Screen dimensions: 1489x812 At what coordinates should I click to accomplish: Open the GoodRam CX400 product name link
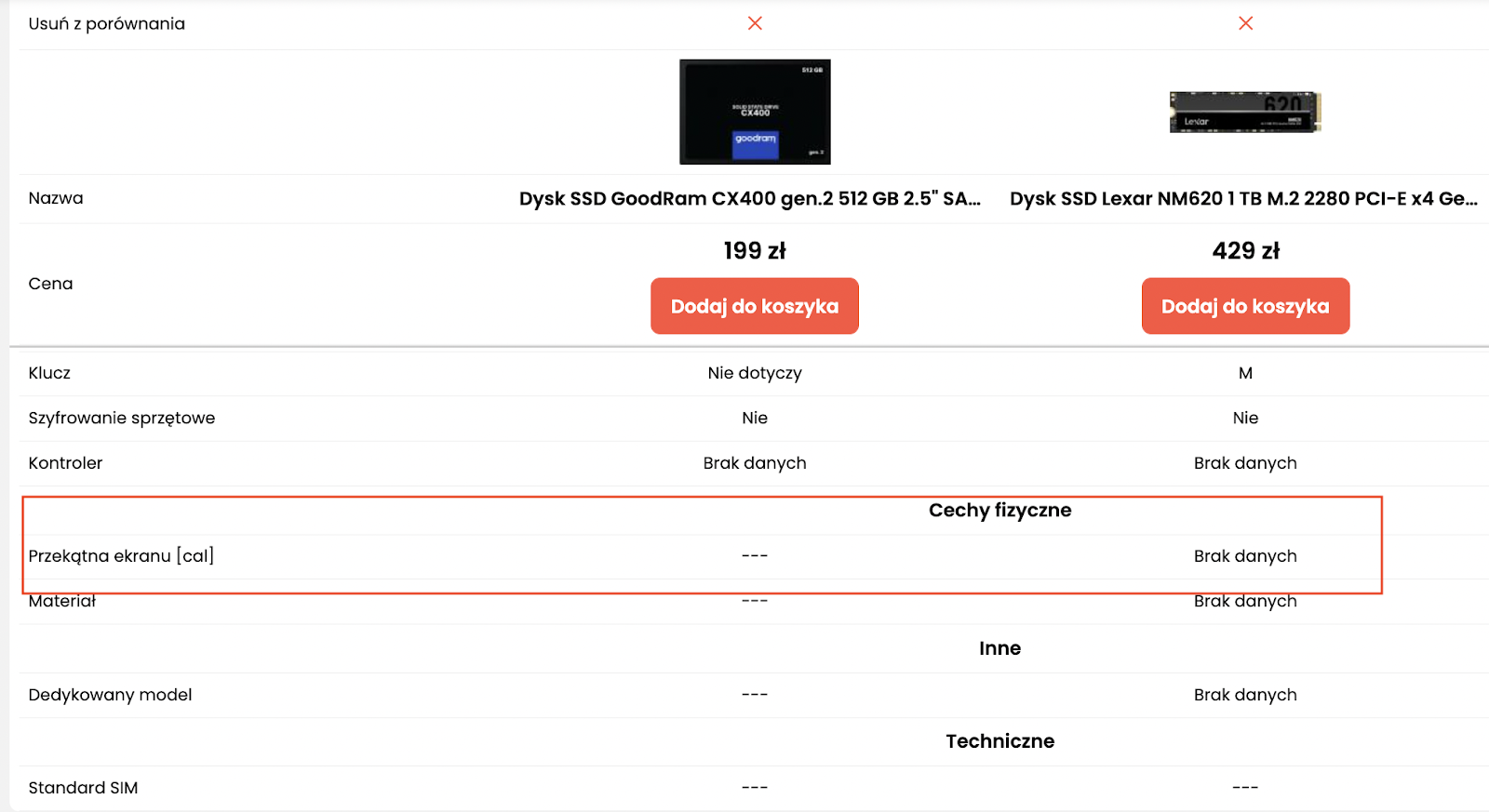[749, 199]
